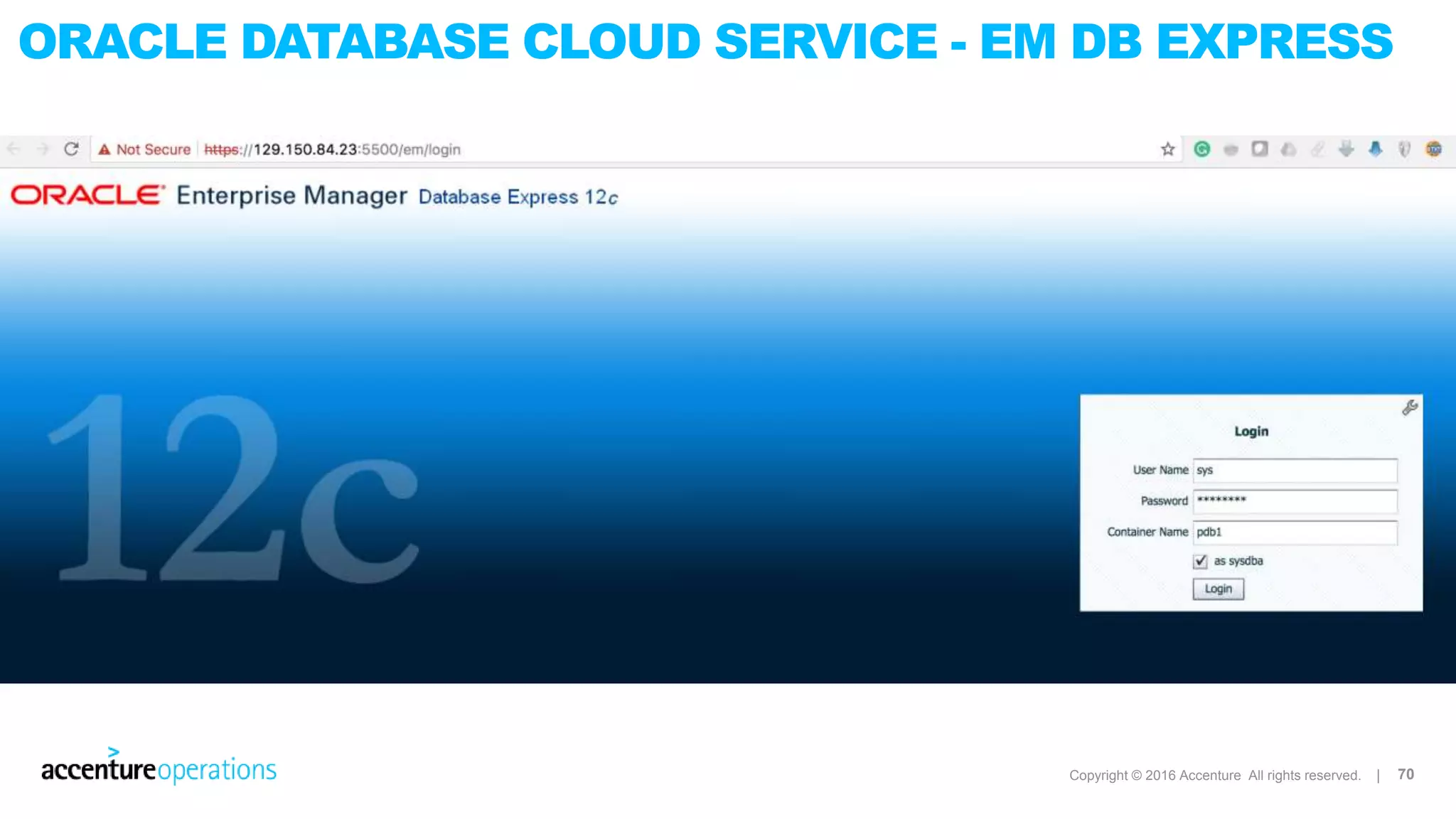
Task: Click the User Name label
Action: click(1160, 470)
